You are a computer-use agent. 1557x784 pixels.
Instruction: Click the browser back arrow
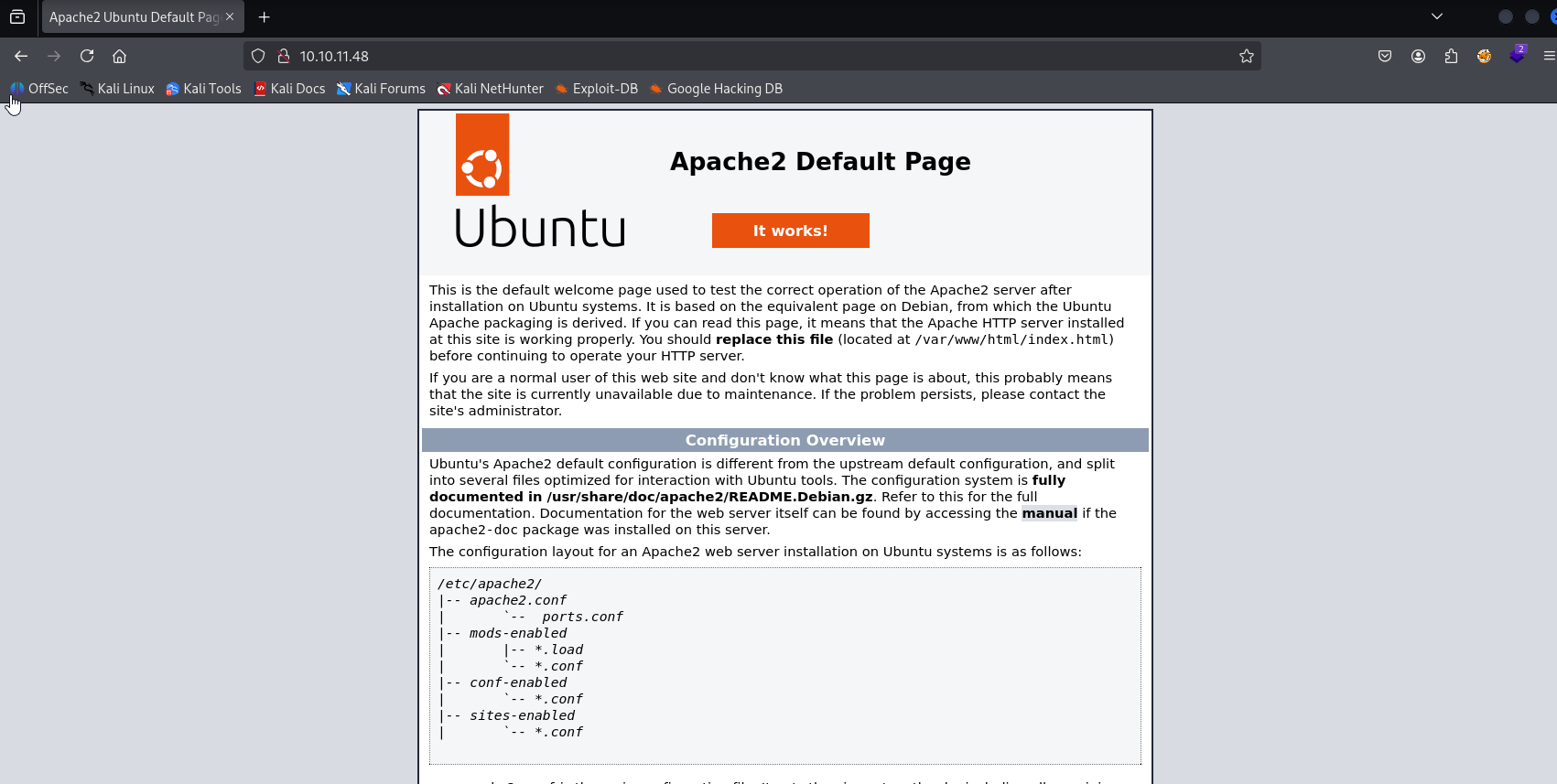coord(21,56)
